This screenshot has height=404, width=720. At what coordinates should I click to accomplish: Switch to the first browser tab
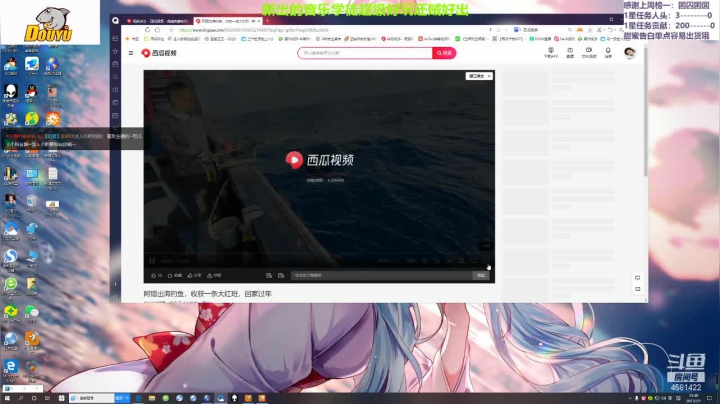click(x=158, y=21)
